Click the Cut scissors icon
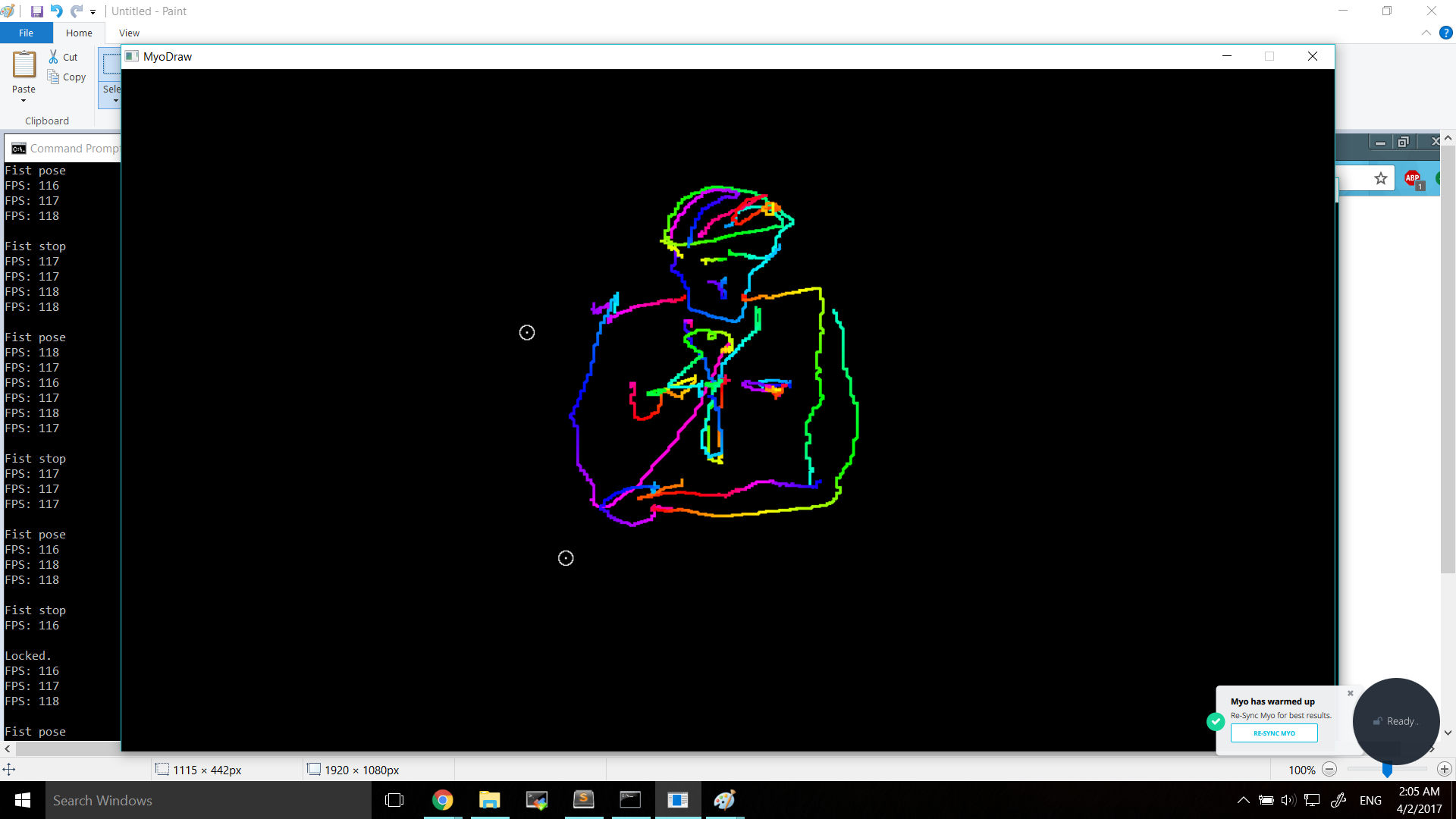 pos(54,57)
